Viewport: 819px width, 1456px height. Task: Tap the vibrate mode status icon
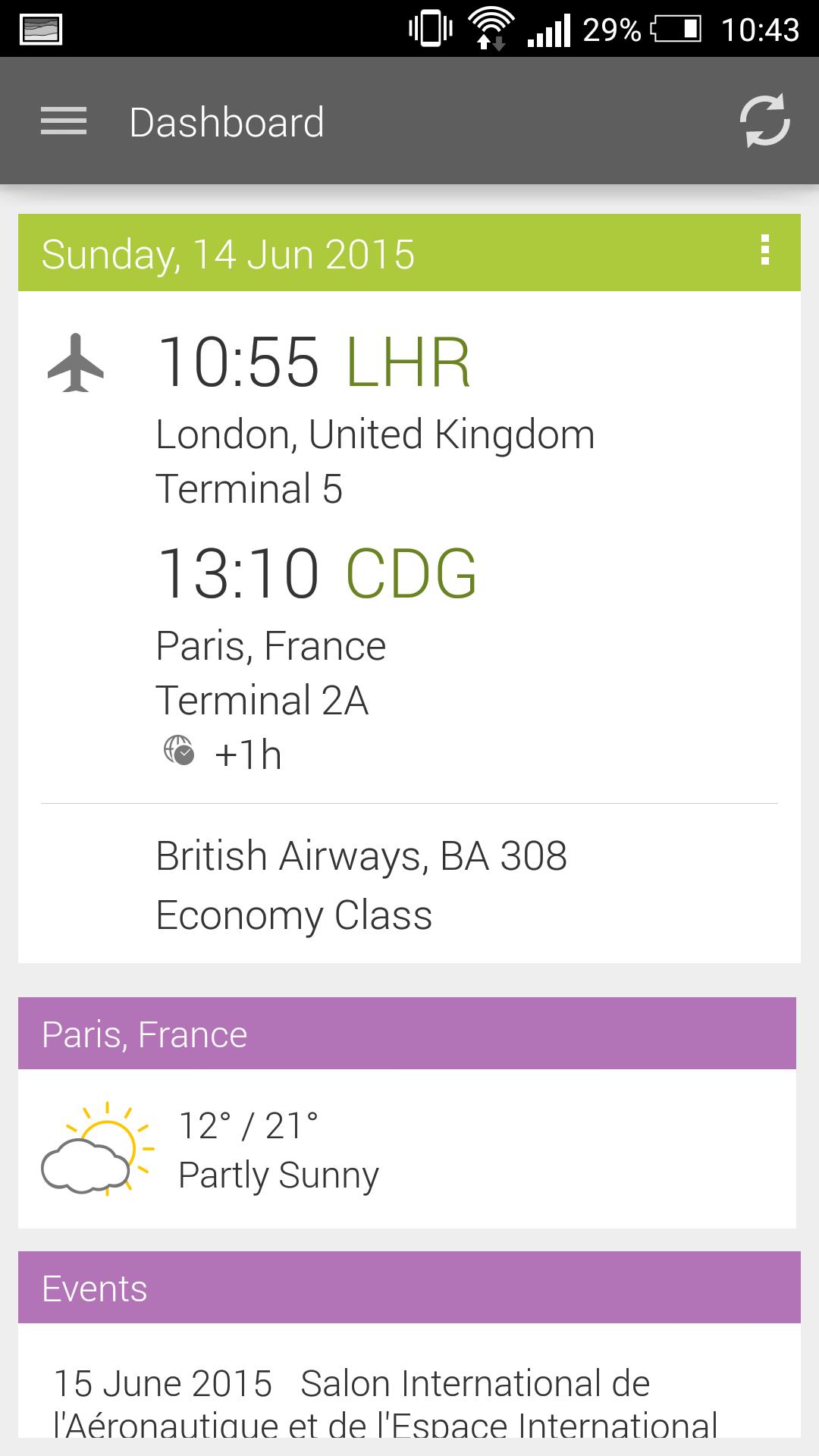[431, 29]
